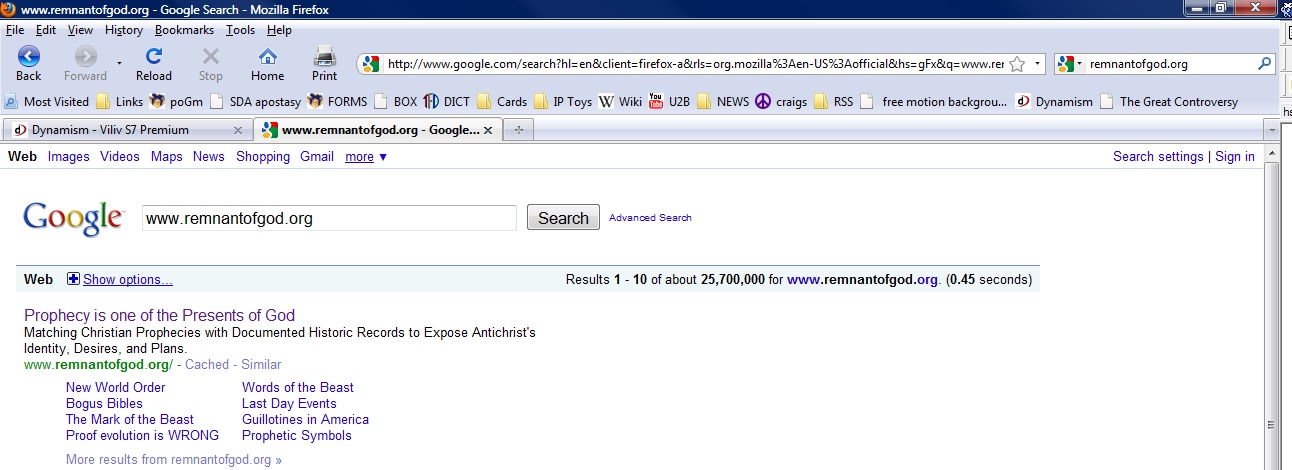Open the SDA apostasy bookmark
The height and width of the screenshot is (470, 1292).
pos(256,101)
